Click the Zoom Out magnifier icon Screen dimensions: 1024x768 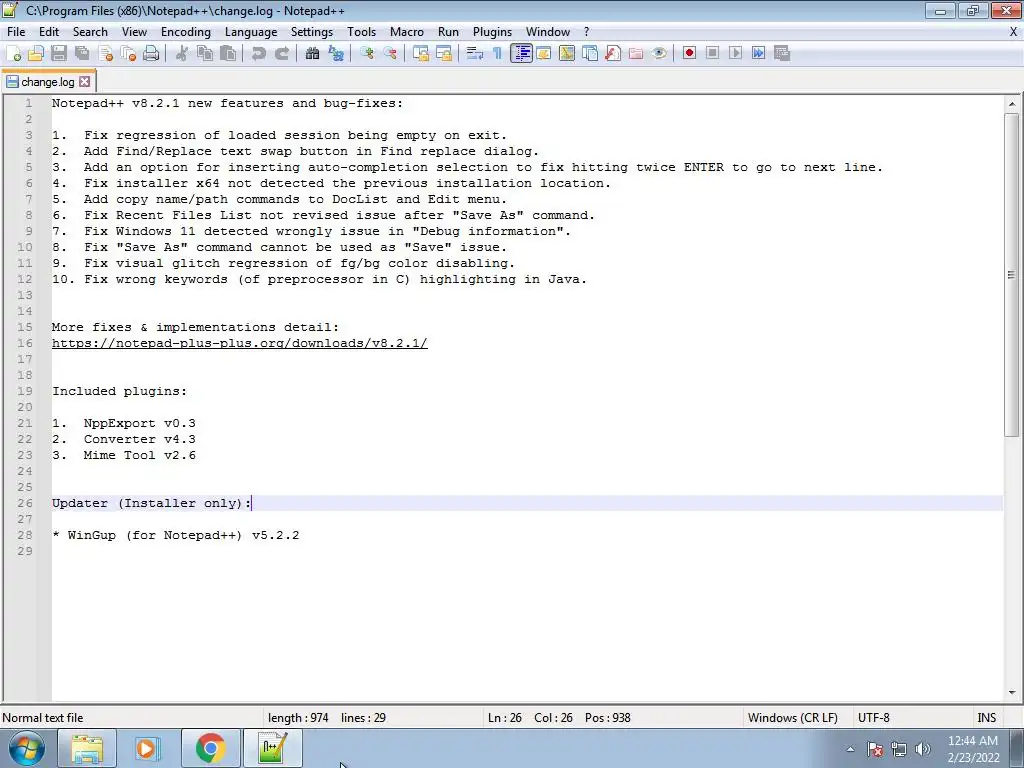pyautogui.click(x=390, y=54)
